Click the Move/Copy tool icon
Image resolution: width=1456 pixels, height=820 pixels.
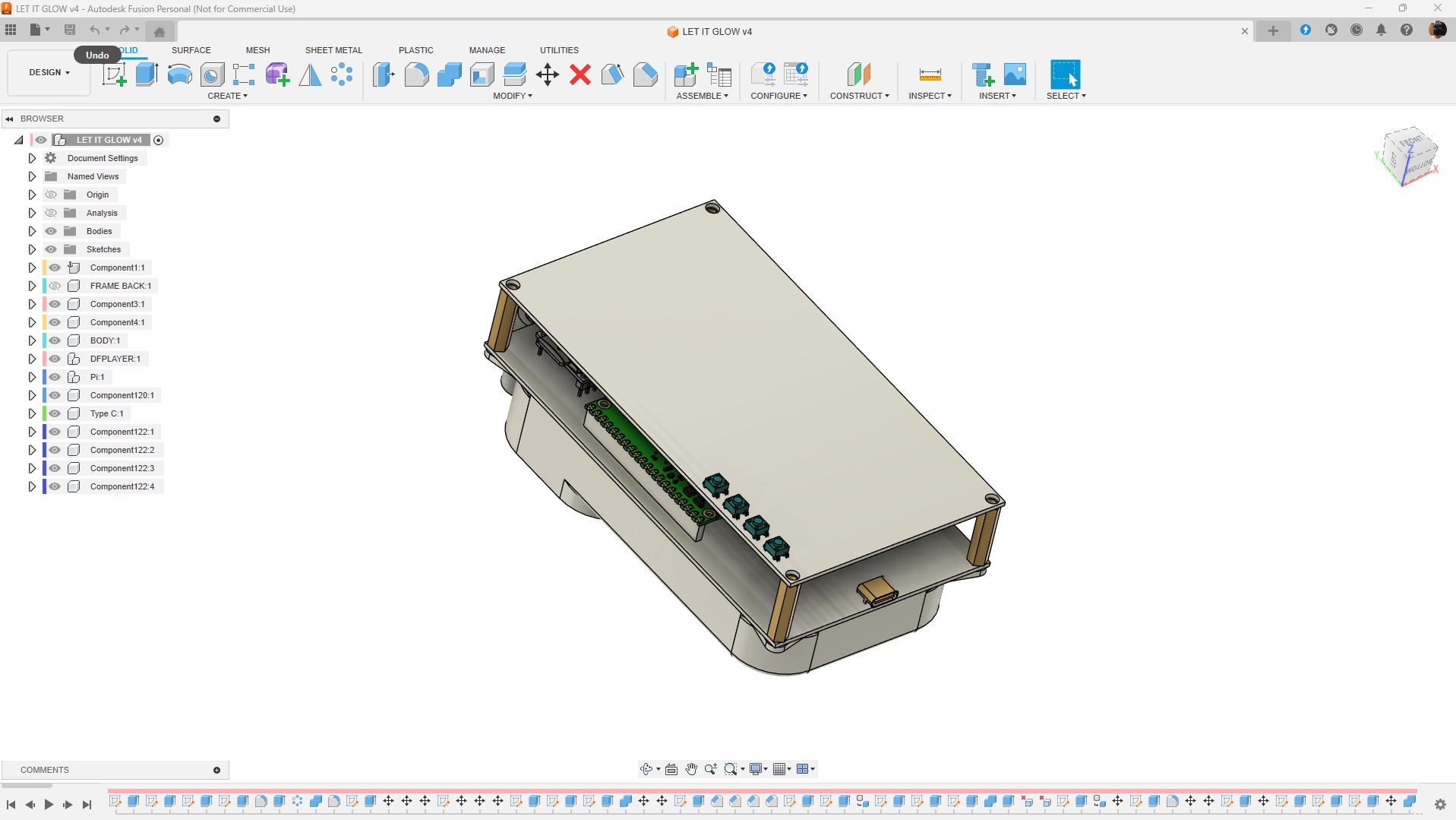547,74
